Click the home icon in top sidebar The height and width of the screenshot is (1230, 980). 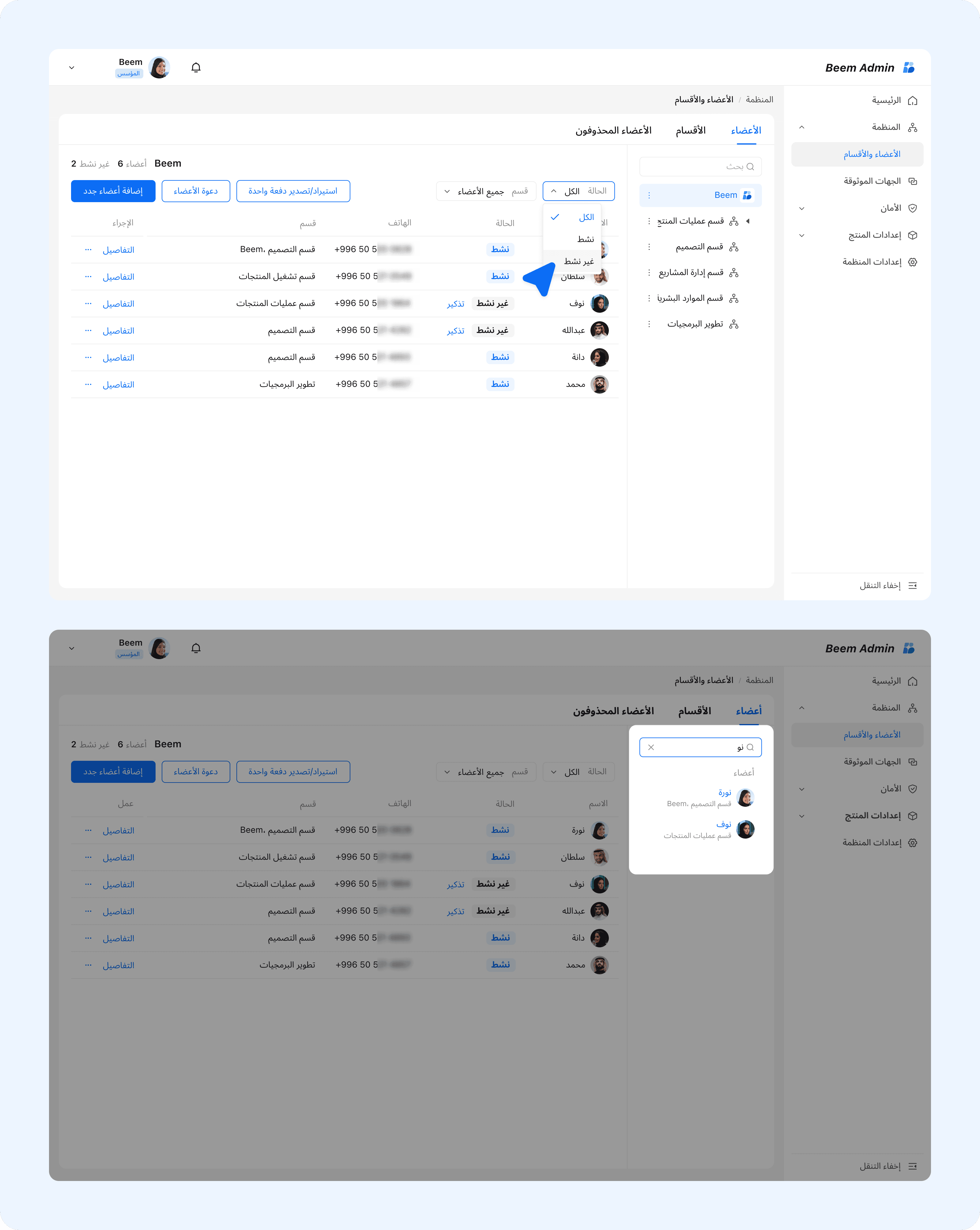912,100
